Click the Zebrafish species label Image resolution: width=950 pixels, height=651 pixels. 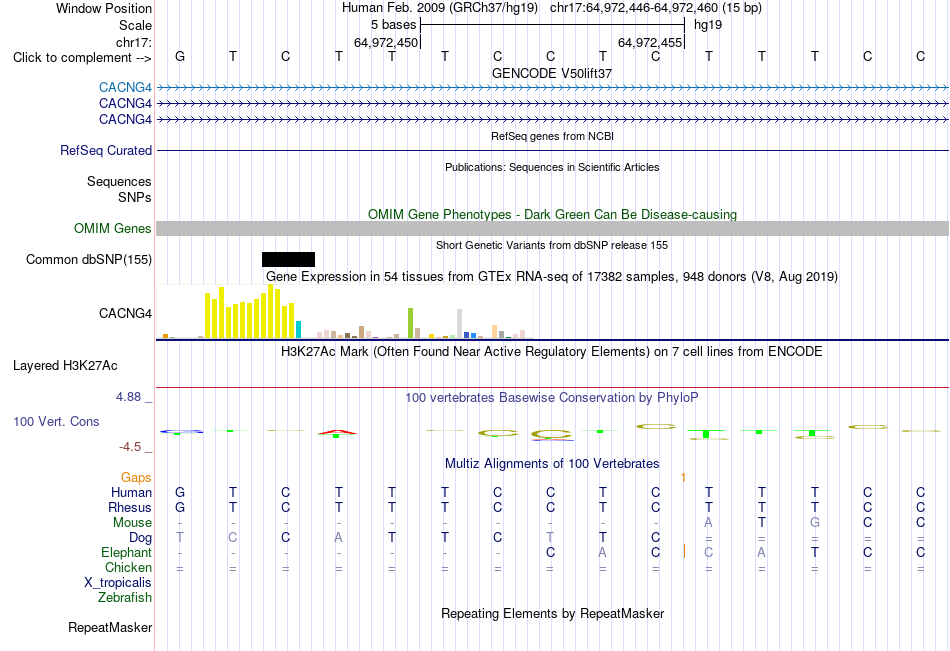click(125, 598)
